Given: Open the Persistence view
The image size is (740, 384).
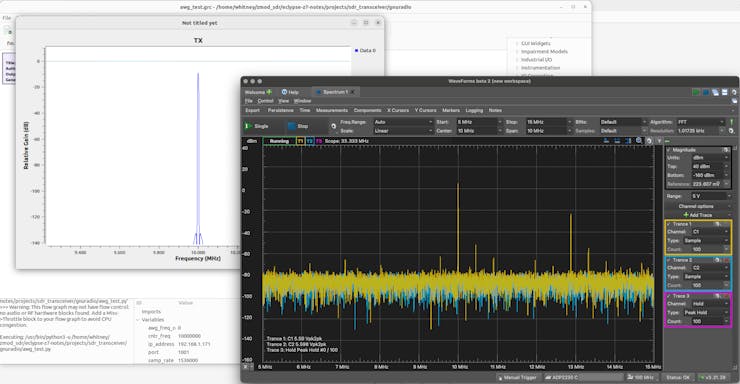Looking at the screenshot, I should tap(280, 110).
